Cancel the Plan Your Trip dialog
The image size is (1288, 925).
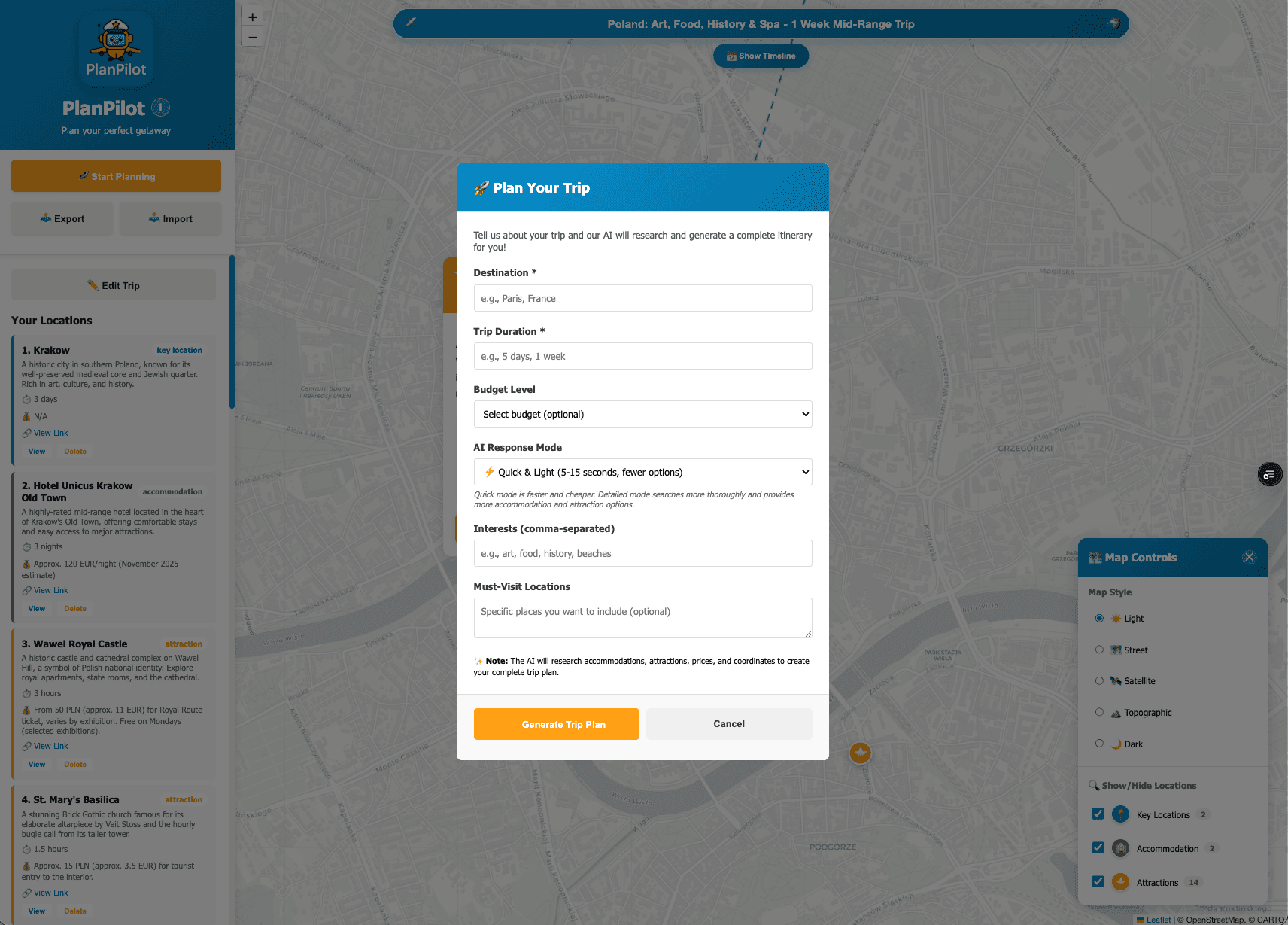728,724
